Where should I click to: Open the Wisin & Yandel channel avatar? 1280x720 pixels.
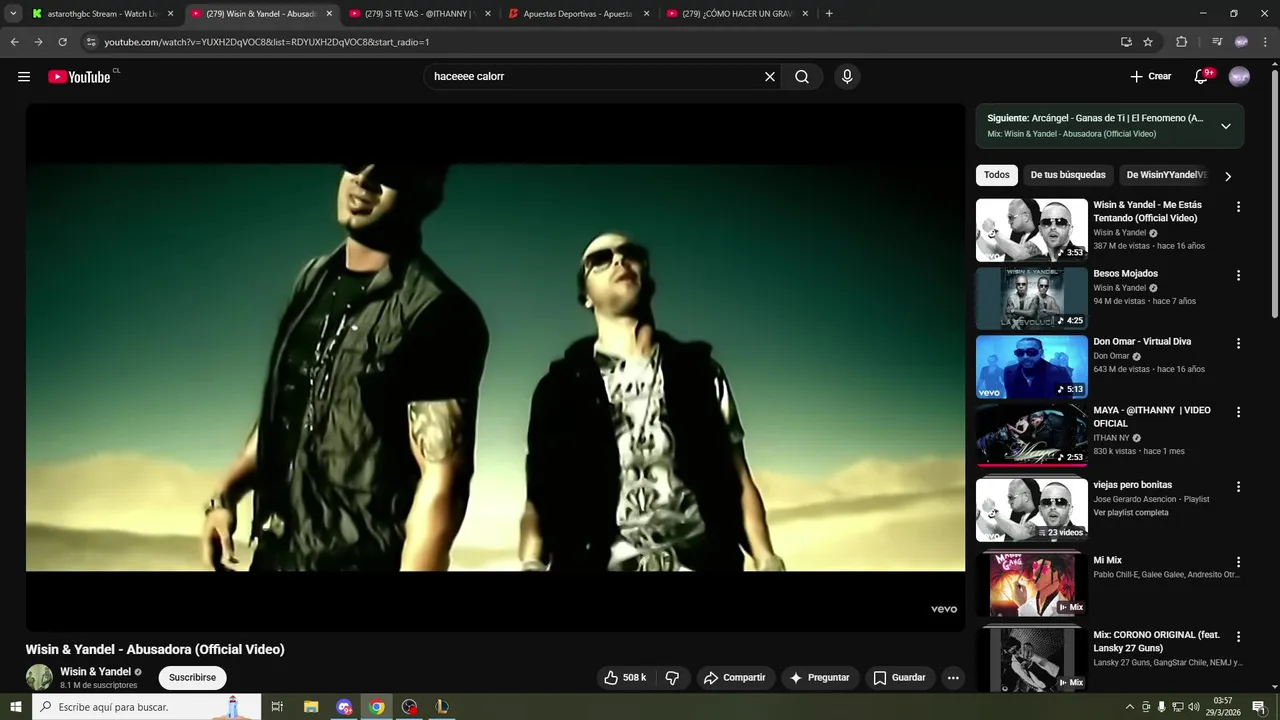tap(39, 677)
